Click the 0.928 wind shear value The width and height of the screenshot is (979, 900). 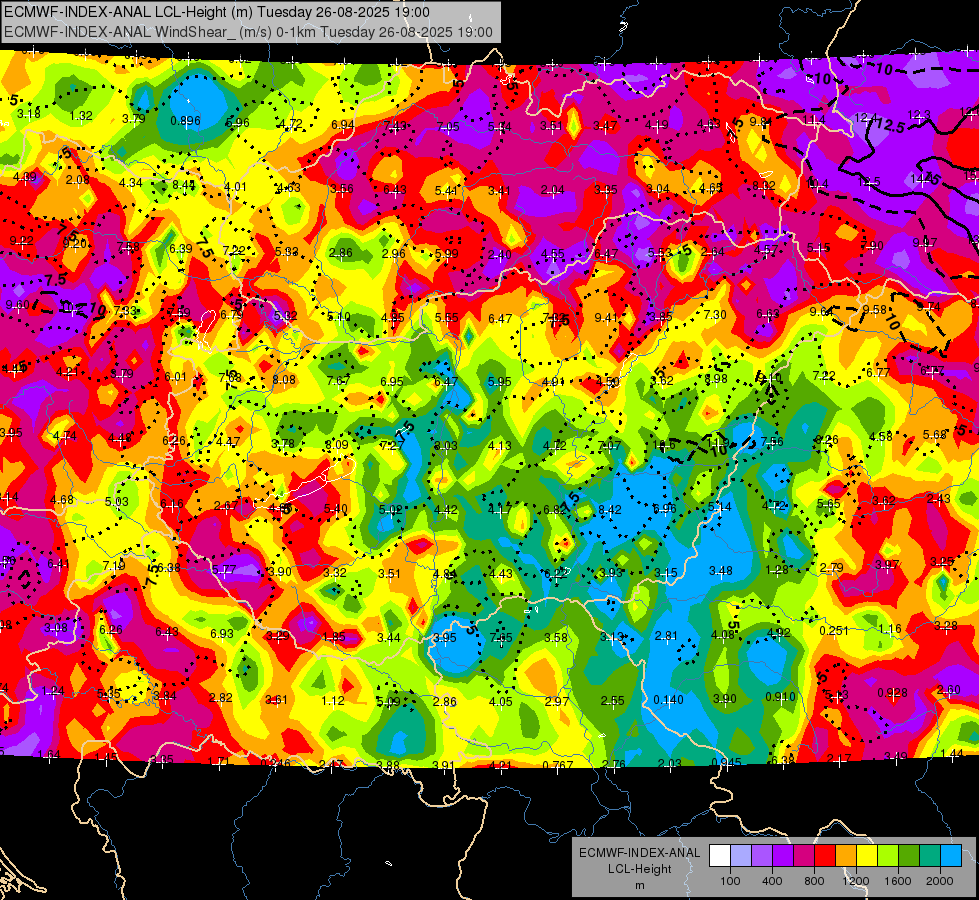(892, 692)
